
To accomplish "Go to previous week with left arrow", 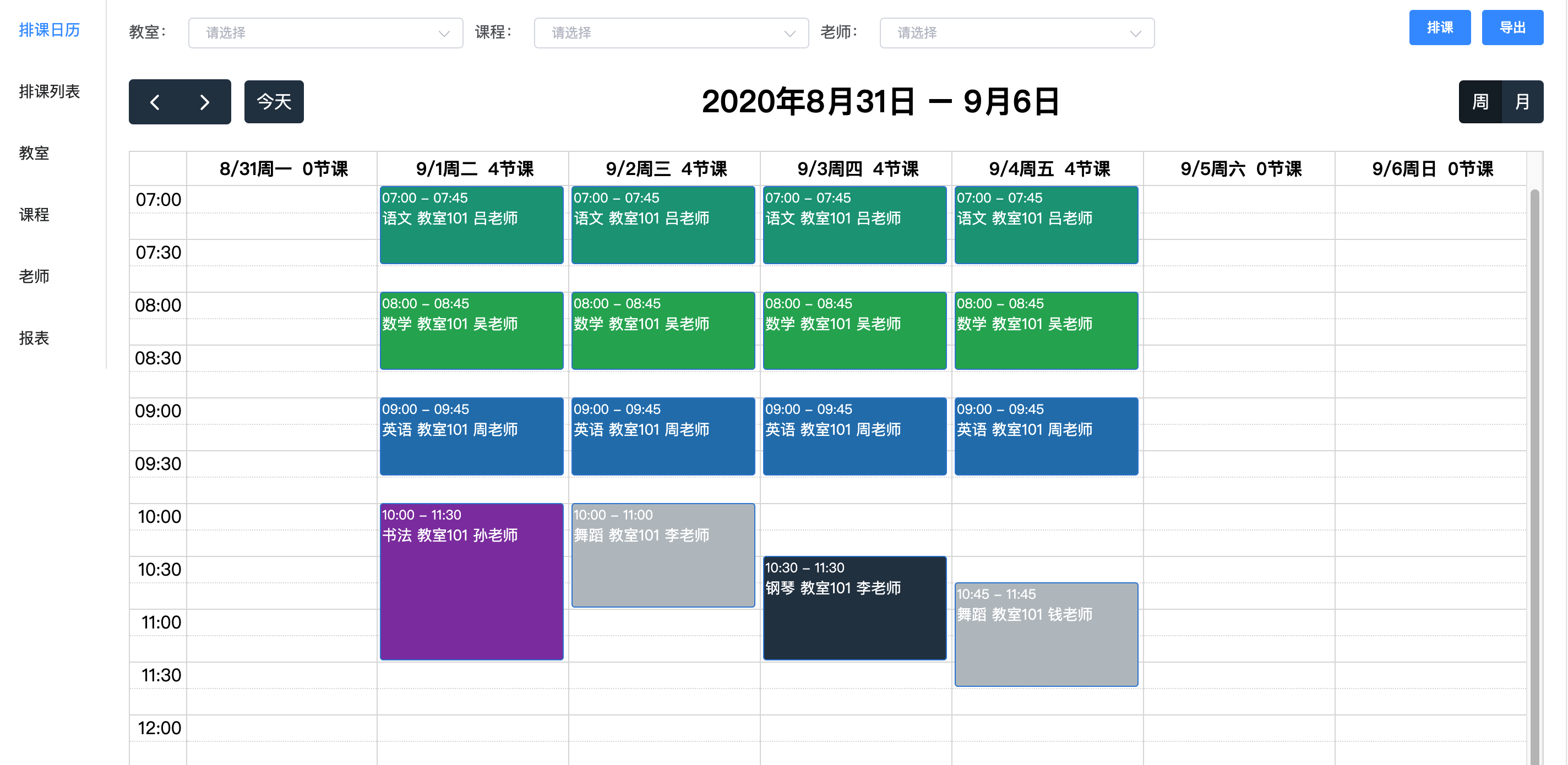I will [x=155, y=102].
